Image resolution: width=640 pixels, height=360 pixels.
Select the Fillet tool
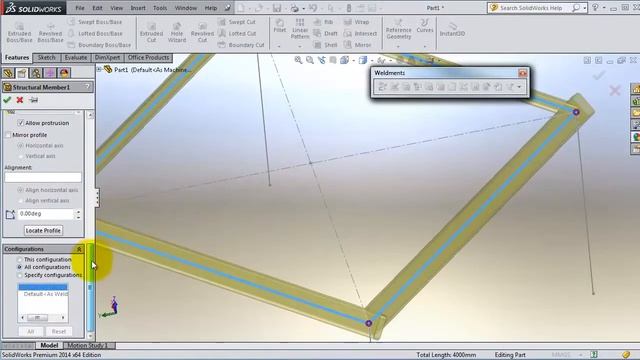click(280, 26)
